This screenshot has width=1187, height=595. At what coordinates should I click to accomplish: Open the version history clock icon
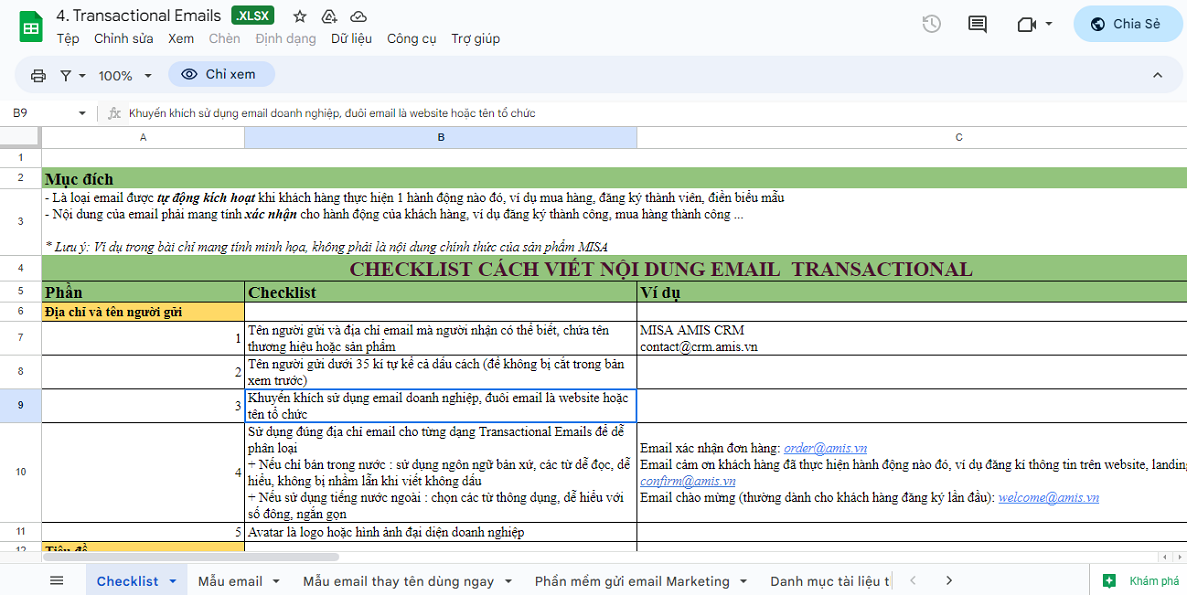[931, 24]
